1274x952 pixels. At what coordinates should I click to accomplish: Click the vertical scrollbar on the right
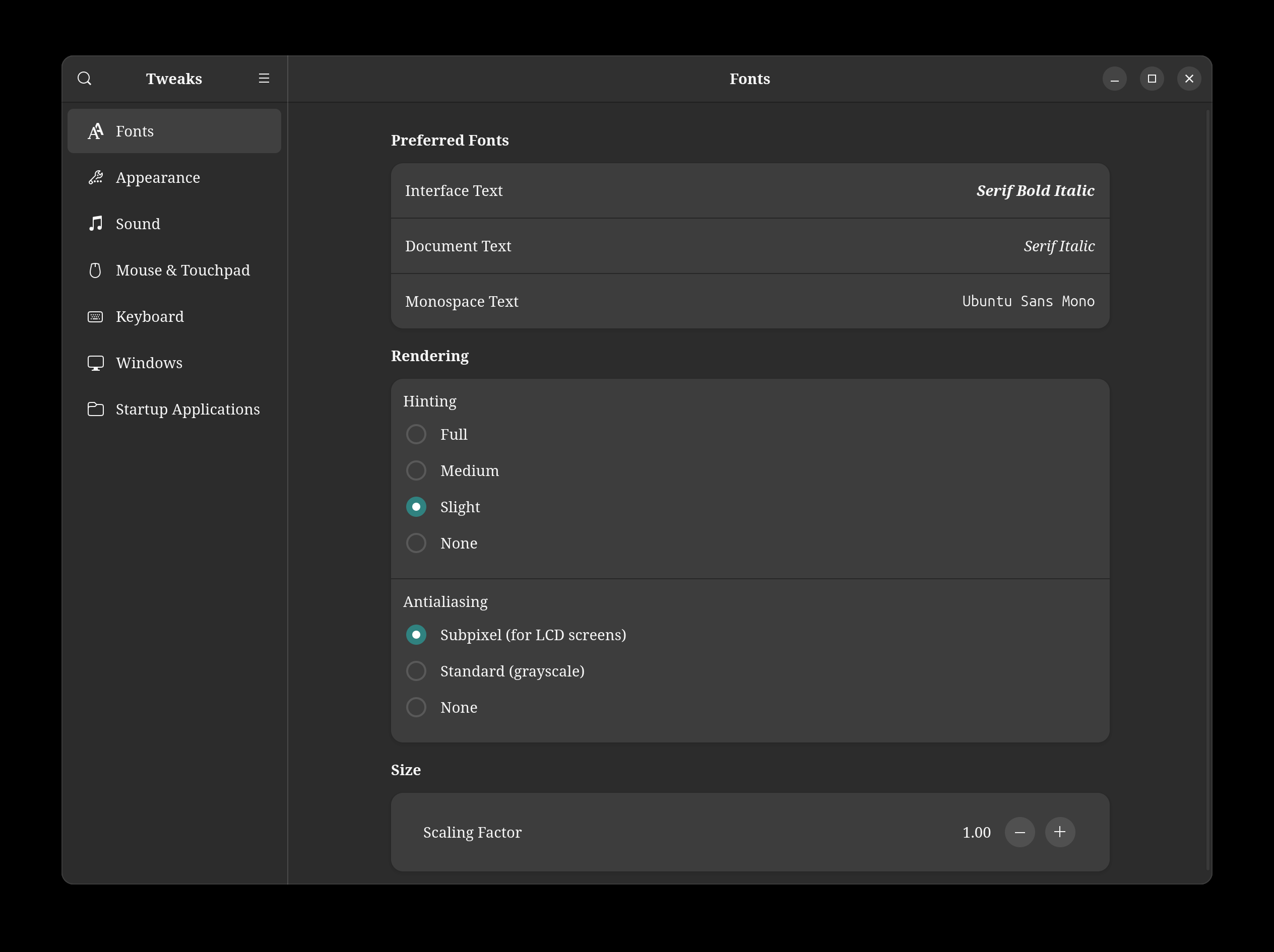1208,489
